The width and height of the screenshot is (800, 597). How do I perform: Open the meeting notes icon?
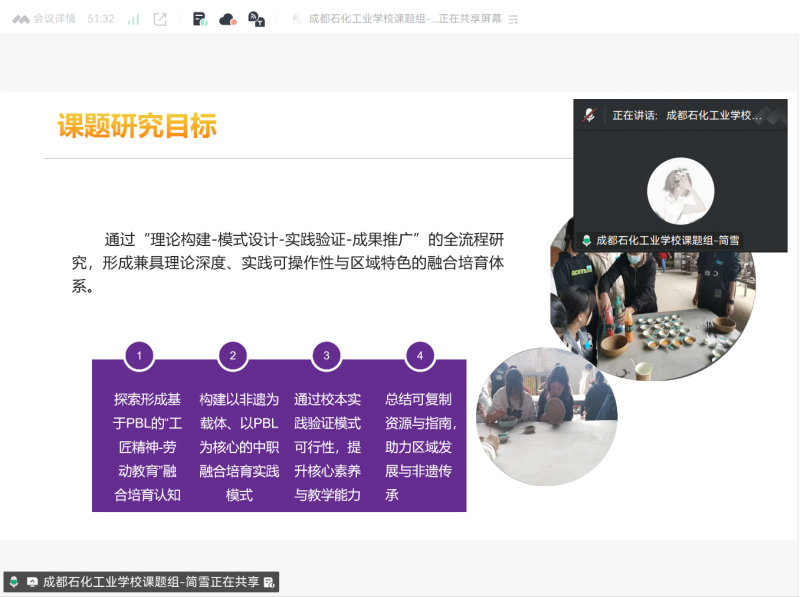[x=200, y=19]
